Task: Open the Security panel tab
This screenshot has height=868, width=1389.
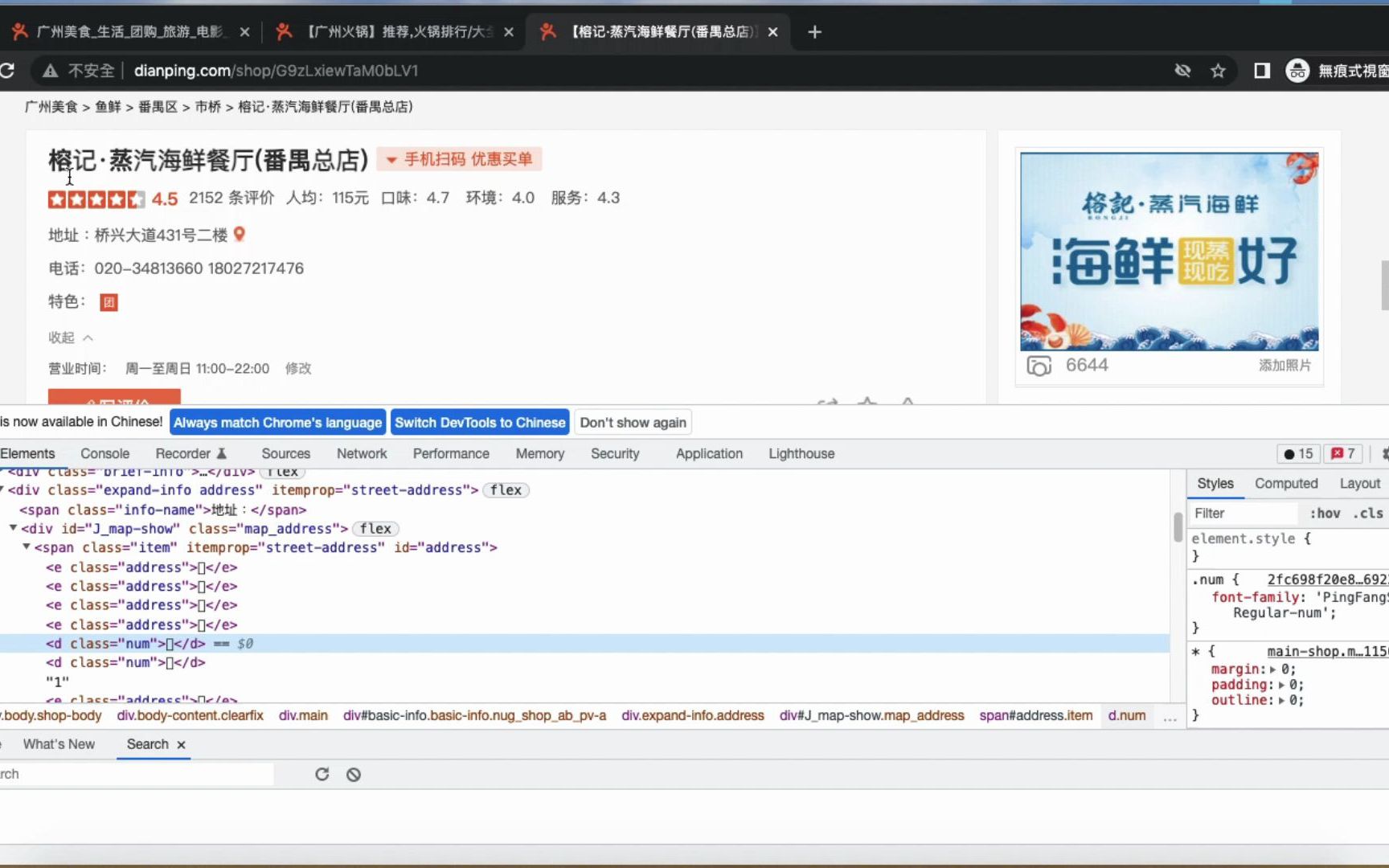Action: 615,454
